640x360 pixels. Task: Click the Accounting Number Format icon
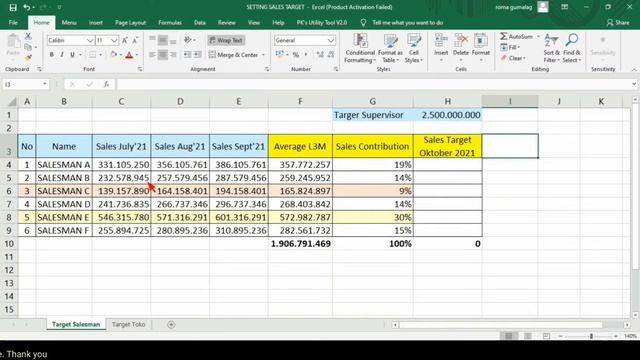pos(280,55)
